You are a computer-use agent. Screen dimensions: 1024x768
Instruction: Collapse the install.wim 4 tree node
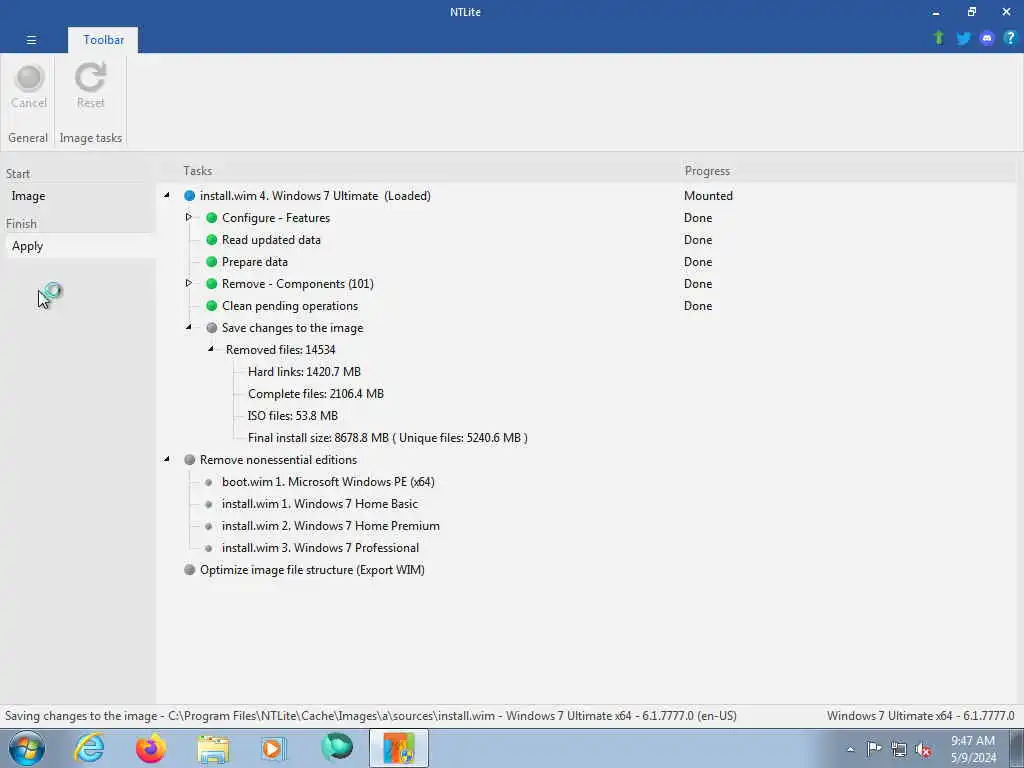click(167, 195)
